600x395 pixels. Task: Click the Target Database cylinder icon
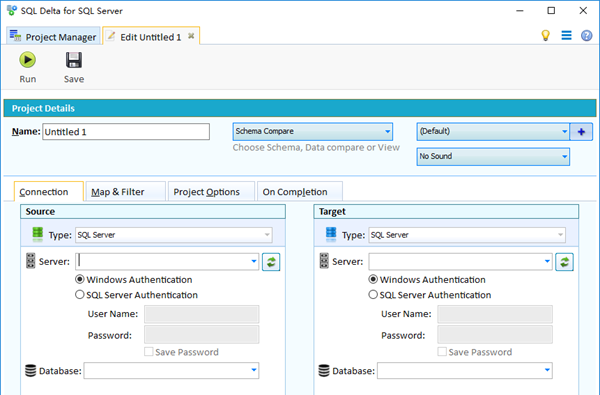point(324,371)
